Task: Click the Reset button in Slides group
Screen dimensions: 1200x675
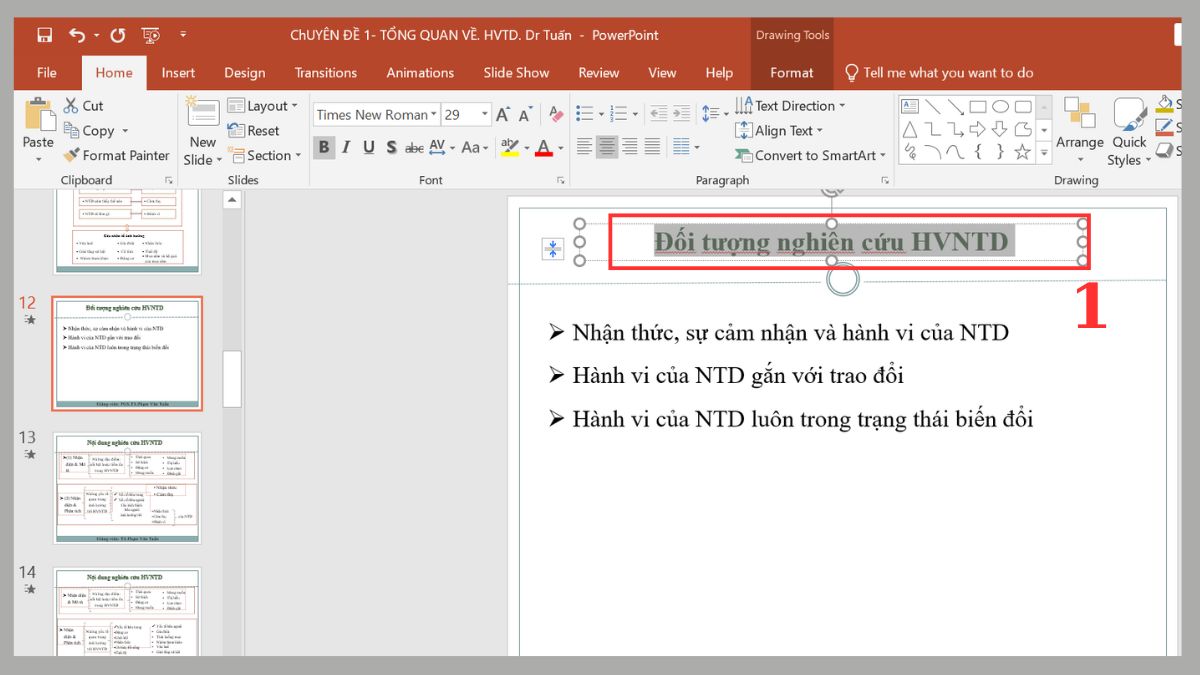Action: coord(258,130)
